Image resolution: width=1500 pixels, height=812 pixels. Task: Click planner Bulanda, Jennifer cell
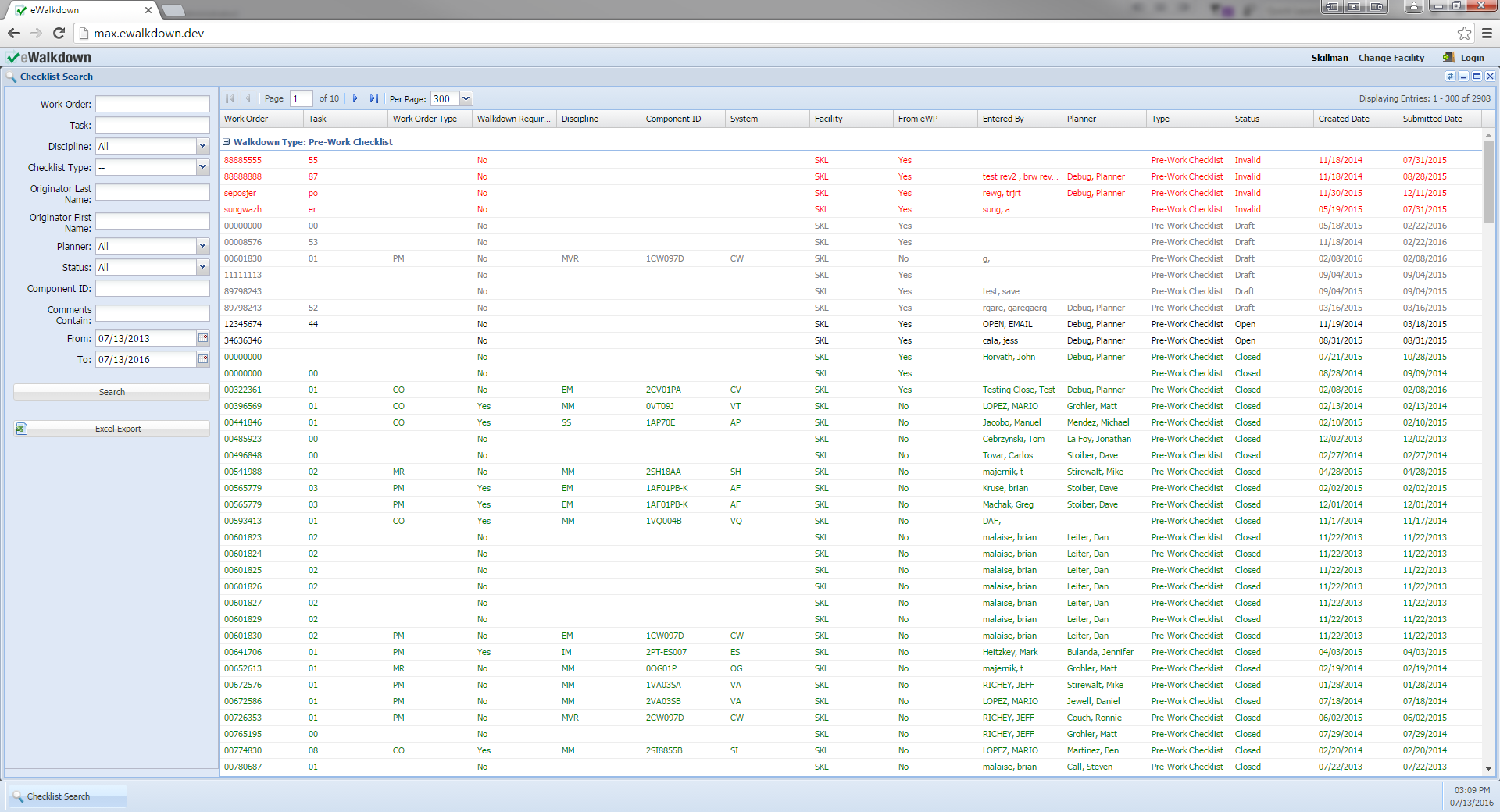[1100, 652]
